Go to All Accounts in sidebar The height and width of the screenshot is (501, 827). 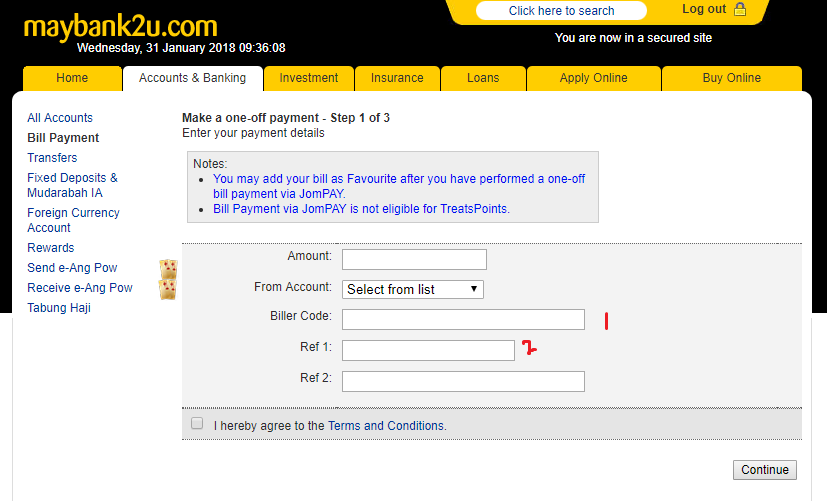[60, 118]
